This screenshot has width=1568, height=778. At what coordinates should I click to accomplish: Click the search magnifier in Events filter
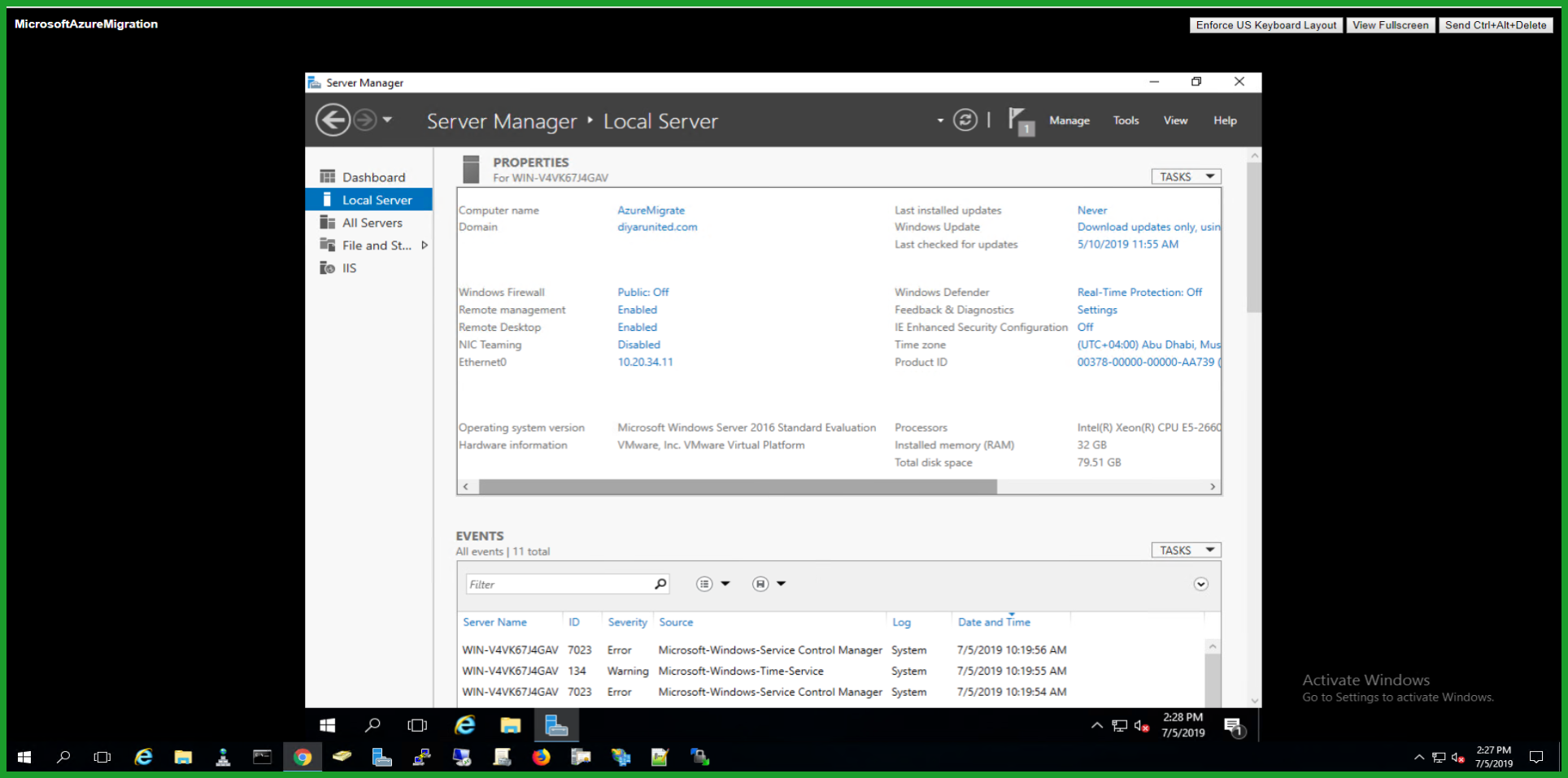[x=660, y=584]
